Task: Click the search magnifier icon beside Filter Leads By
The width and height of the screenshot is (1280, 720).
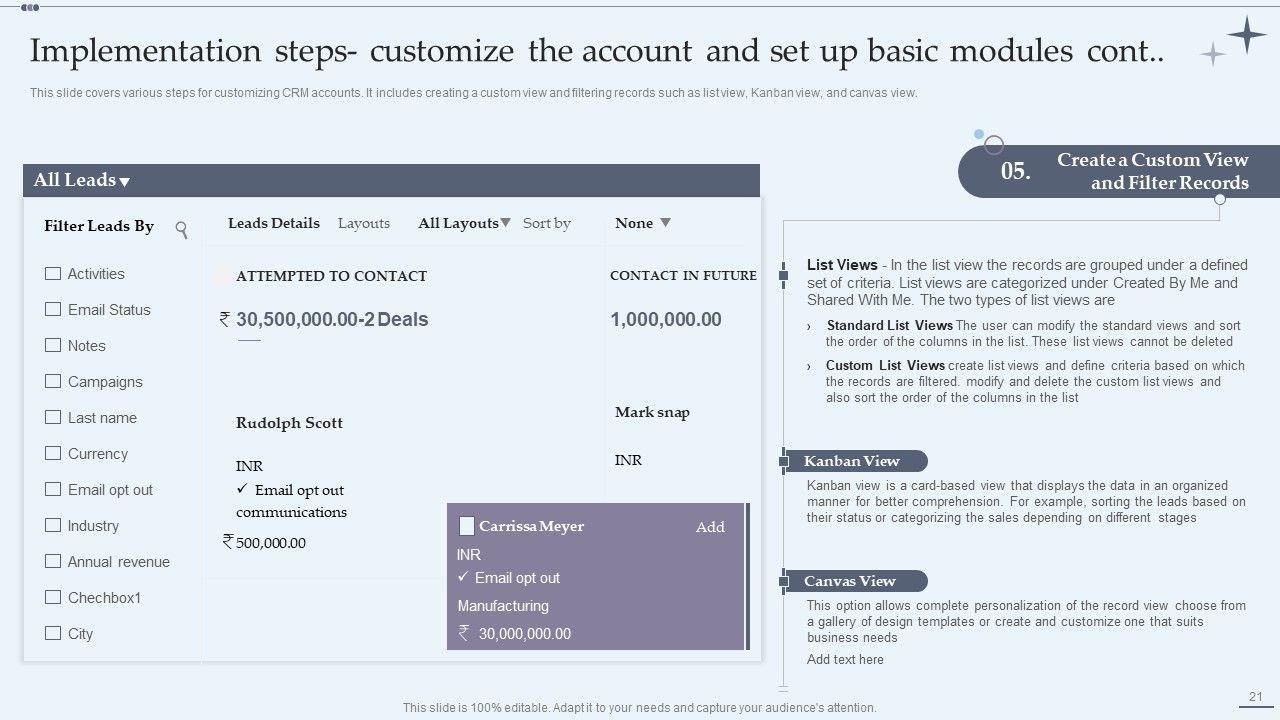Action: point(181,229)
